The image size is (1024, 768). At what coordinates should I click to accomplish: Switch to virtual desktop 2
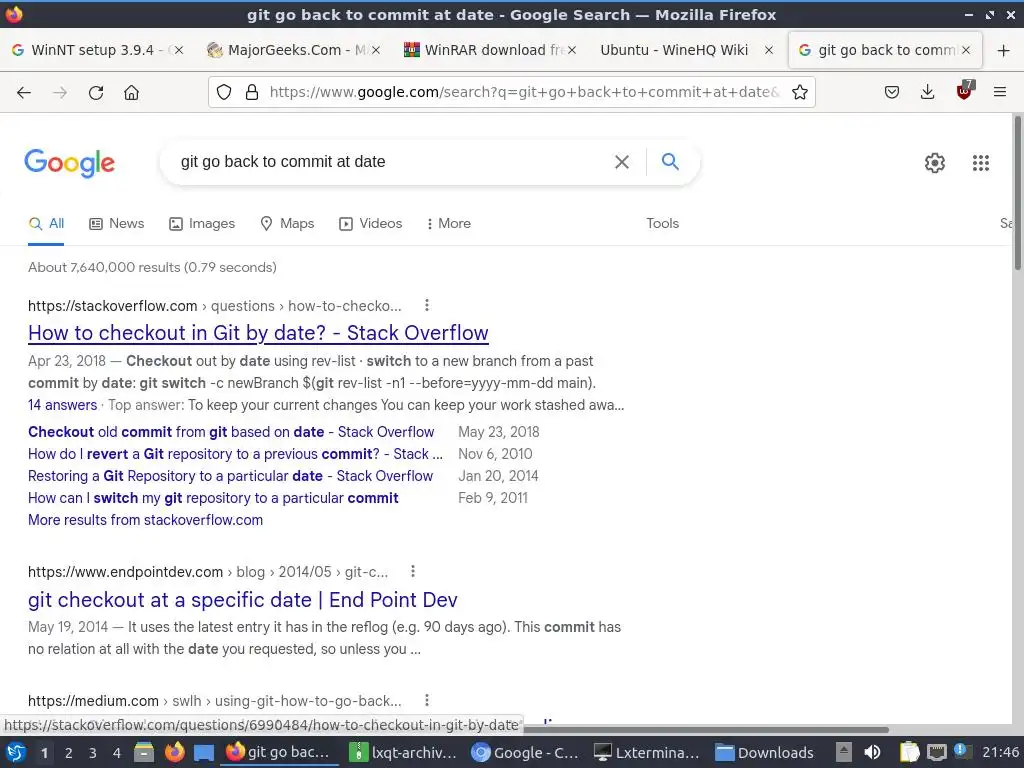[x=69, y=753]
